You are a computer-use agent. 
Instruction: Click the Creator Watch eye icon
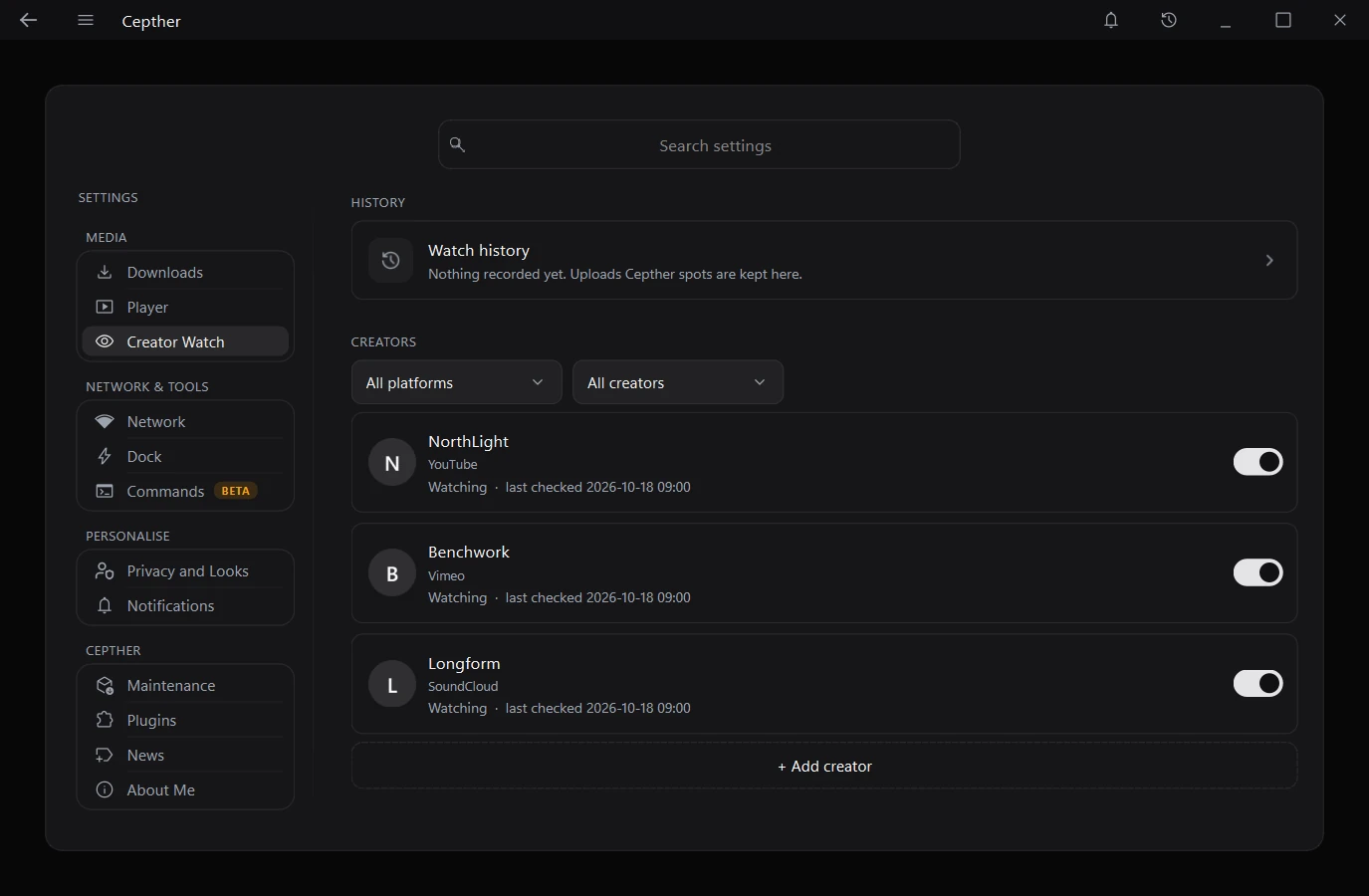105,341
